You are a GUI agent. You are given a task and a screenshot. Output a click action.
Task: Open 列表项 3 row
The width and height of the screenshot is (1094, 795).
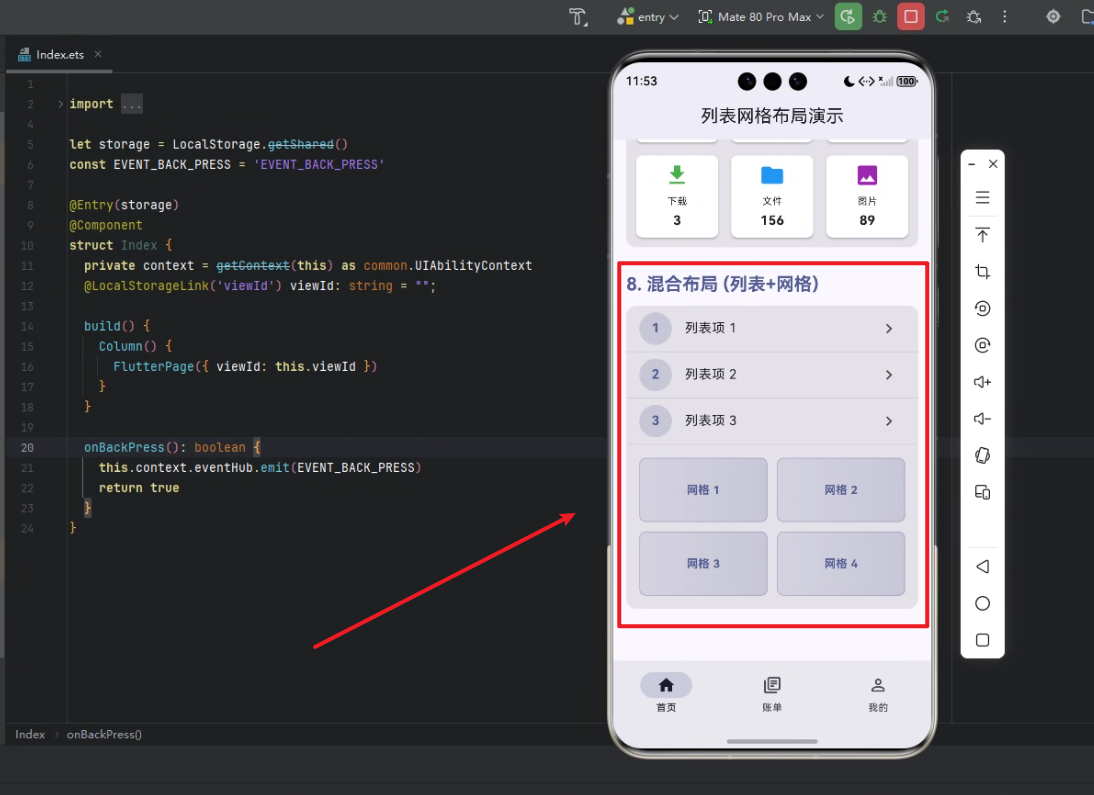772,421
